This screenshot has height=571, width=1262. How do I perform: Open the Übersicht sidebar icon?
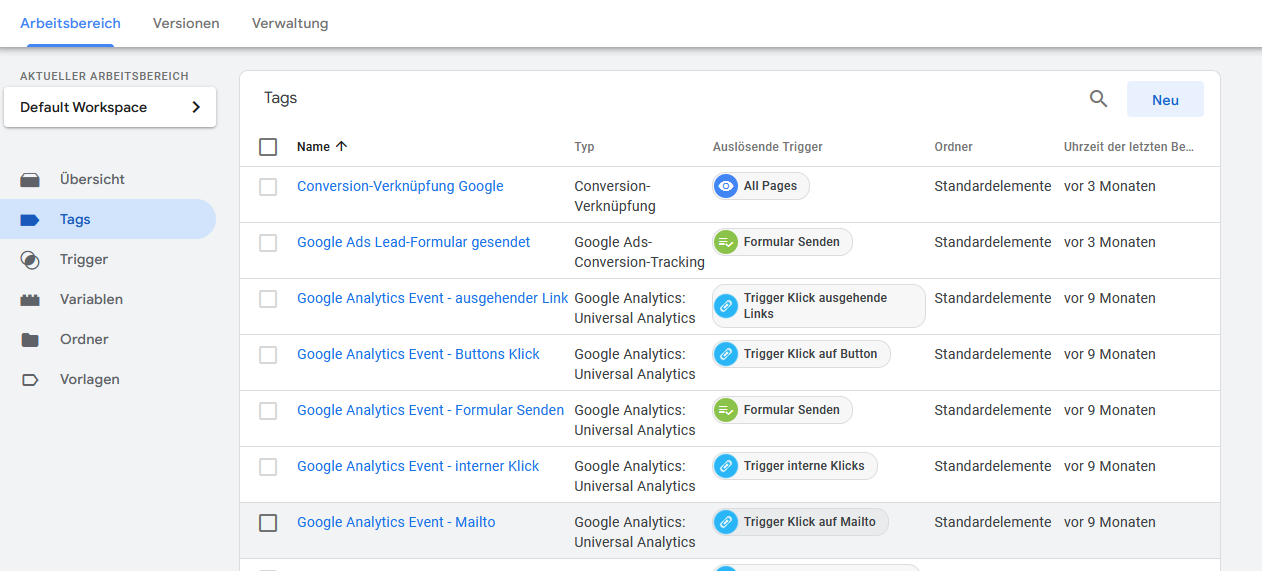(30, 180)
